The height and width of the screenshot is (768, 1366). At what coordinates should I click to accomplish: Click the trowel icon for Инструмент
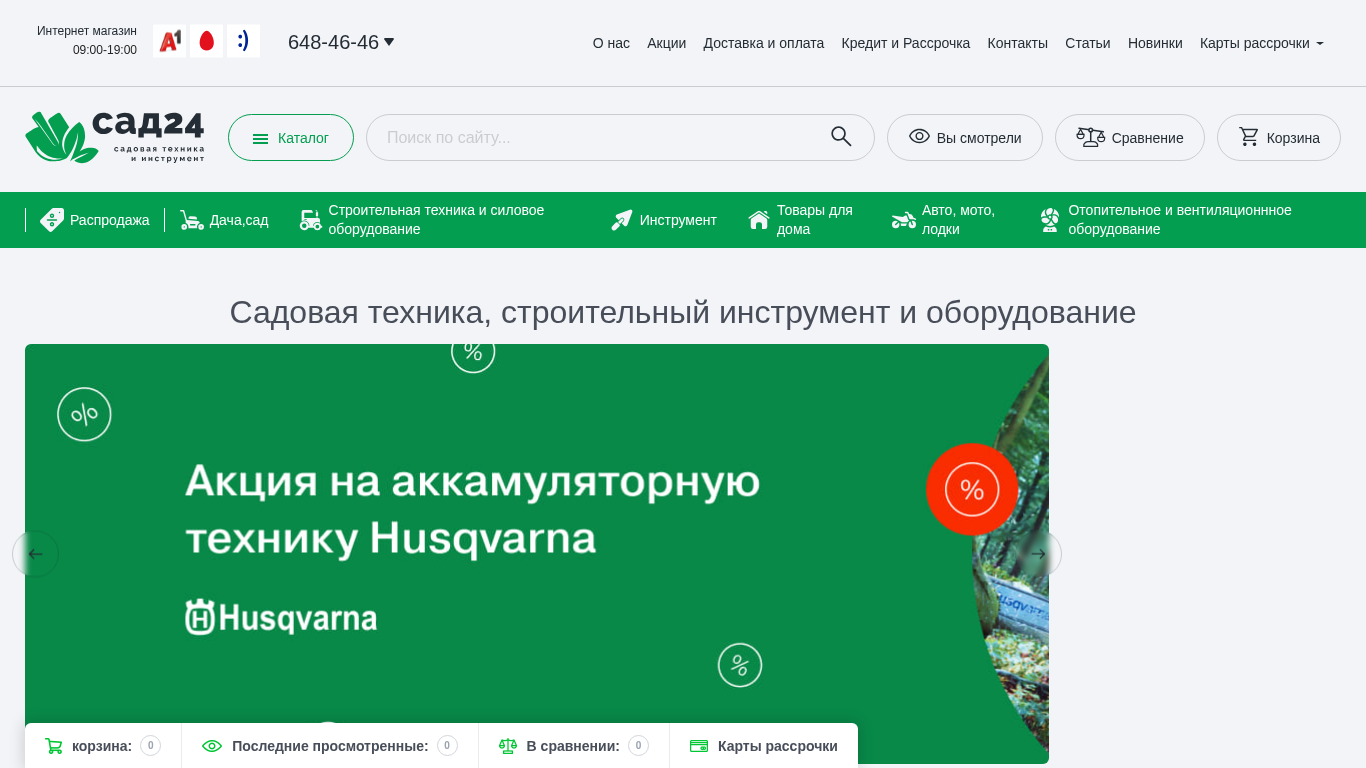click(x=622, y=220)
